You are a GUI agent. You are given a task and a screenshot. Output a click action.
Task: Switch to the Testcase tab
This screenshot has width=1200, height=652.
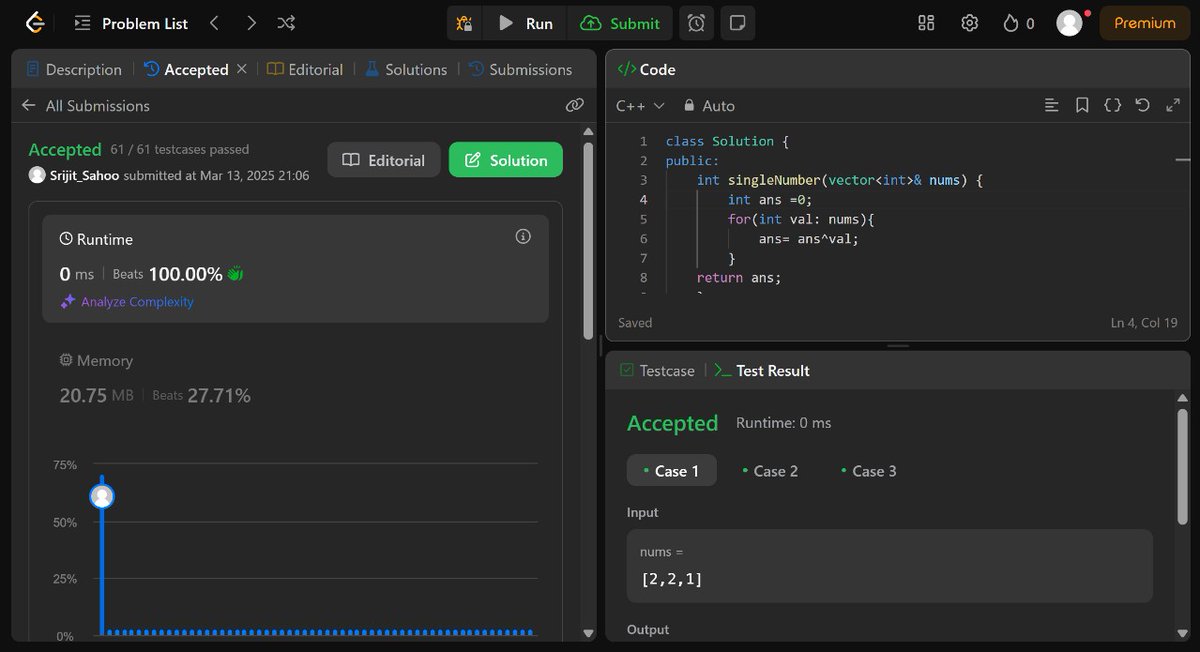pos(657,370)
